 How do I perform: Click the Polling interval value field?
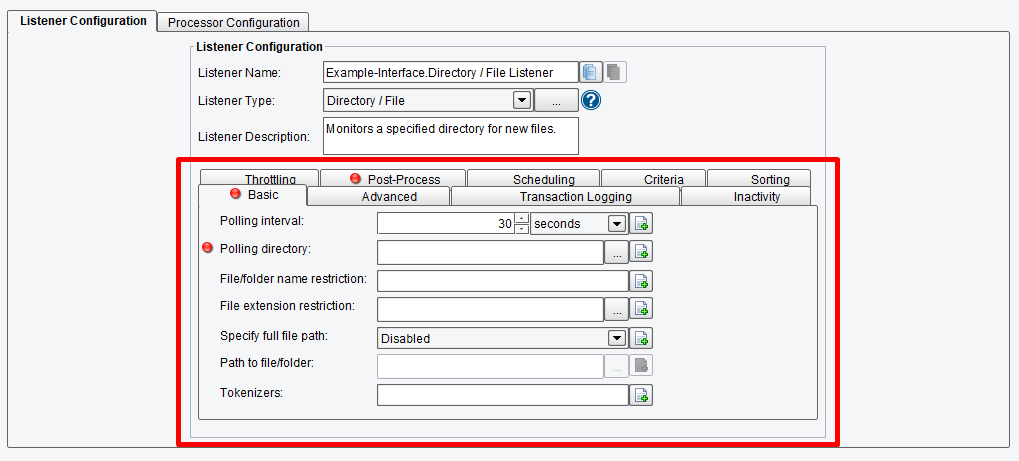[446, 224]
